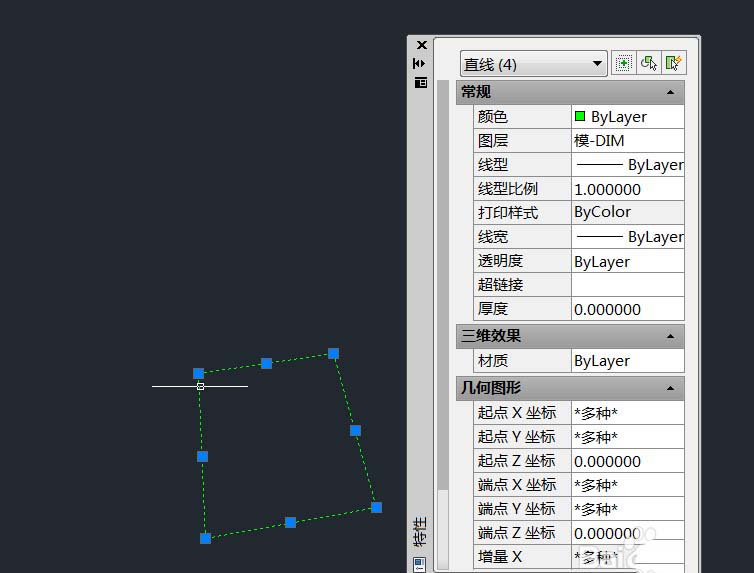Select the 图层 value 模-DIM
Viewport: 754px width, 573px height.
pyautogui.click(x=627, y=141)
